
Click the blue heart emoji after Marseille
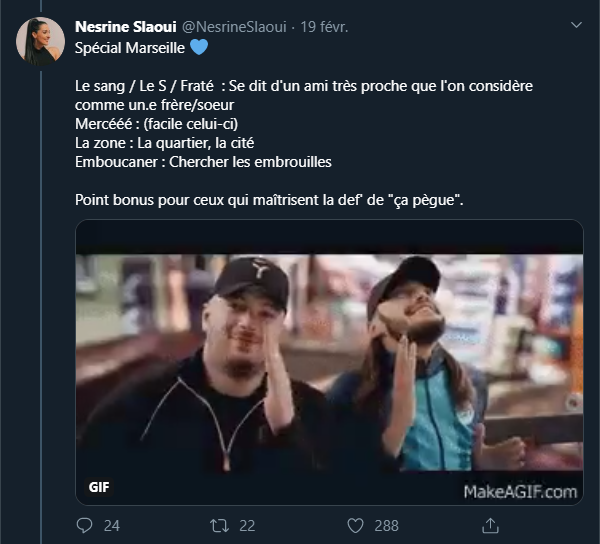[x=200, y=47]
